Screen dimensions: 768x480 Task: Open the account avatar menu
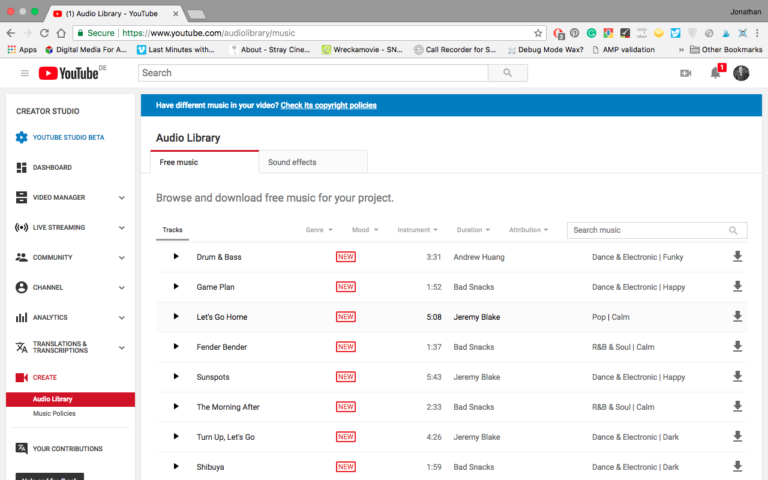tap(741, 73)
